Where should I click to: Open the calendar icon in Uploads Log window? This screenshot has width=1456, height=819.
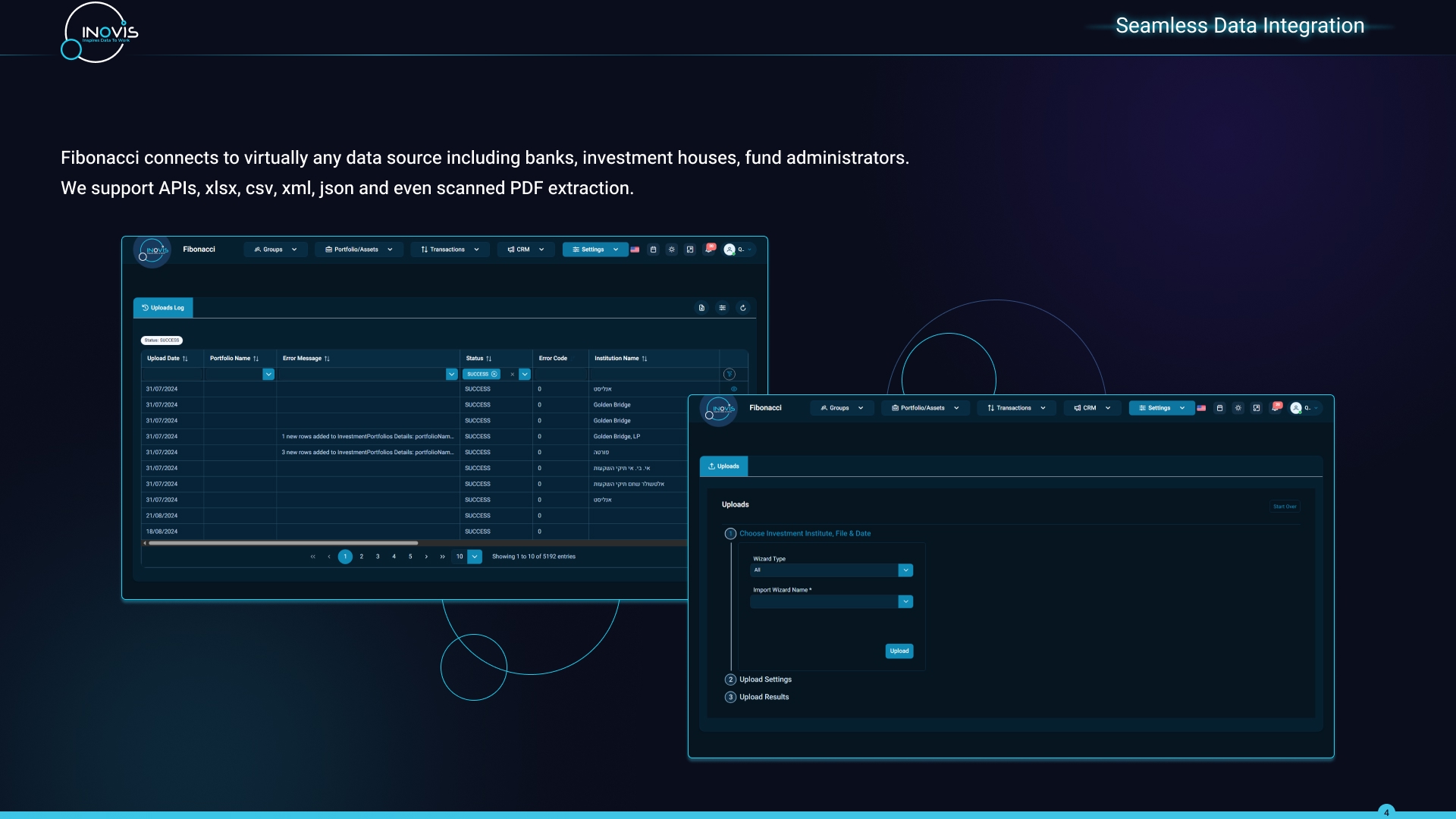(653, 249)
